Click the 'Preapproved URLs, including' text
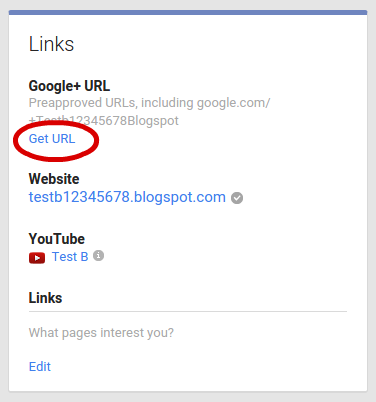376x402 pixels. [x=111, y=103]
